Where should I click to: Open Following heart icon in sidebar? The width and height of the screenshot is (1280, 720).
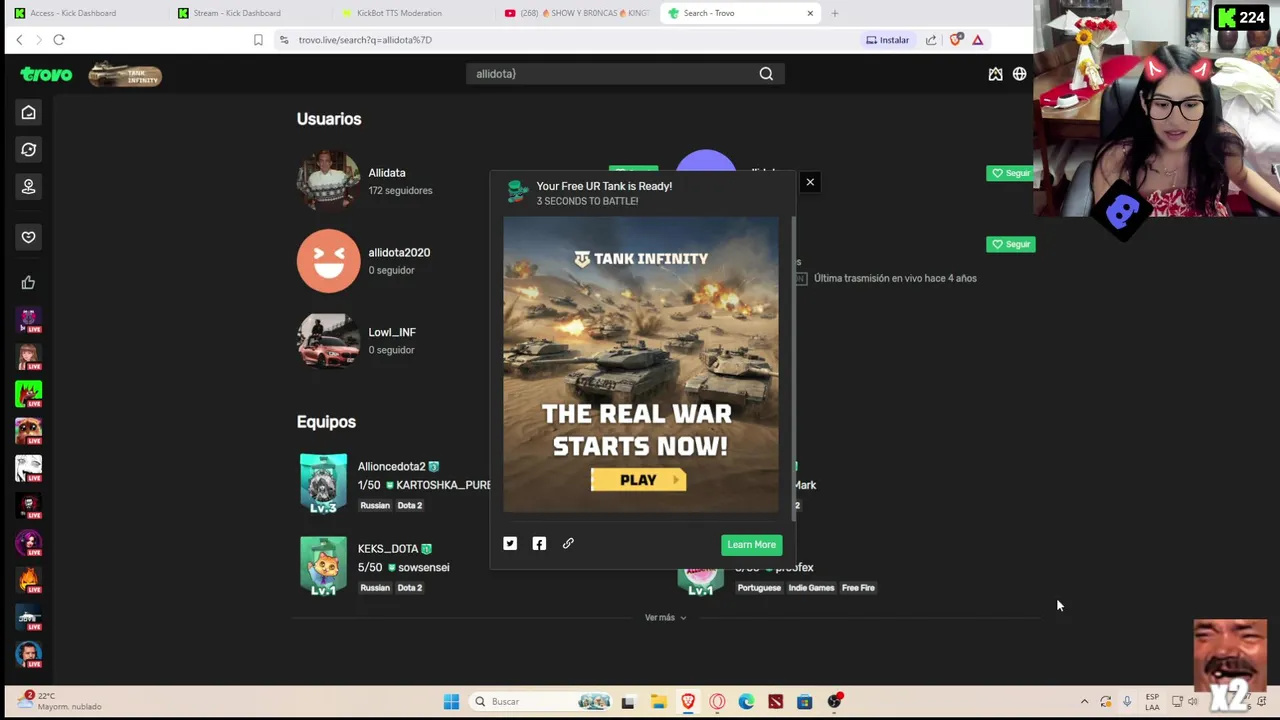pyautogui.click(x=28, y=237)
